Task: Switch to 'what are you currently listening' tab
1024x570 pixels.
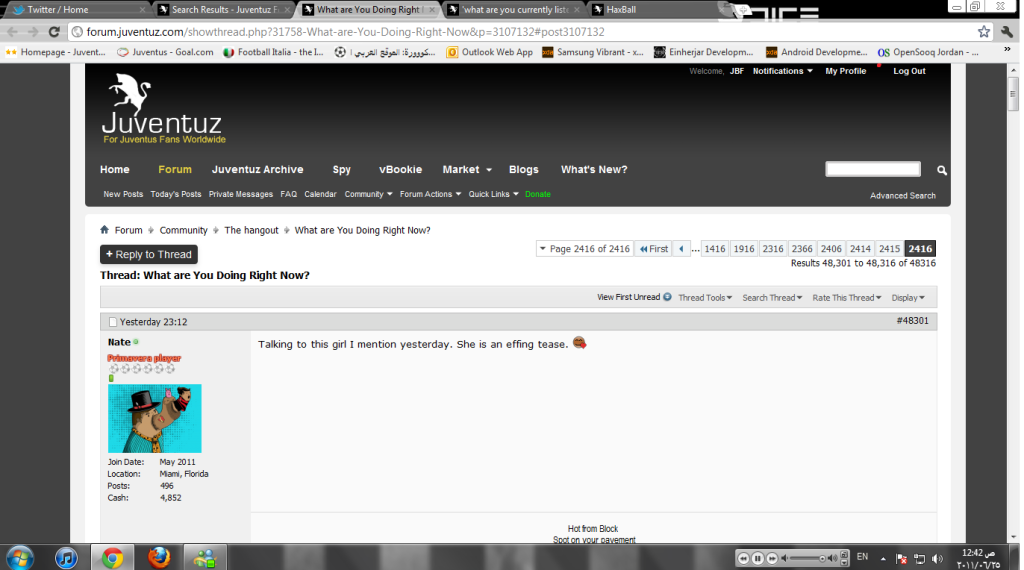Action: (515, 9)
